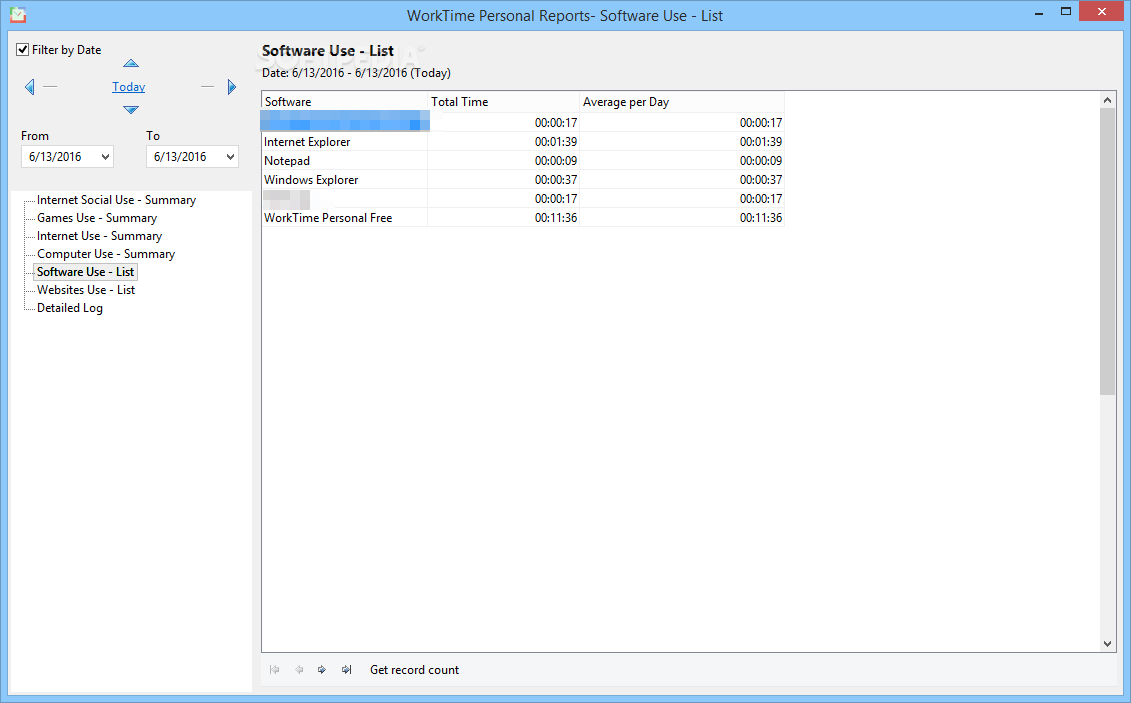Go to last record navigation icon
The image size is (1131, 703).
pyautogui.click(x=346, y=670)
